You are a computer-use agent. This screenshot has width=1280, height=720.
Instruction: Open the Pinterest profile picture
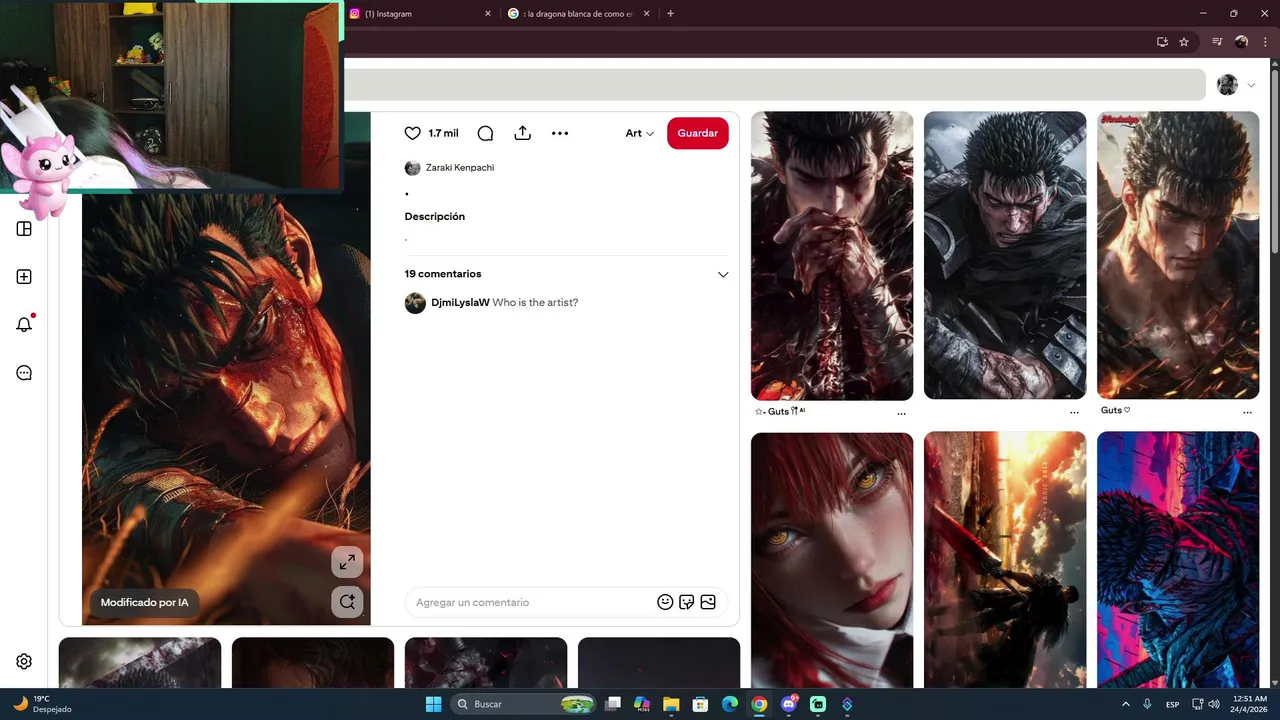point(1227,85)
